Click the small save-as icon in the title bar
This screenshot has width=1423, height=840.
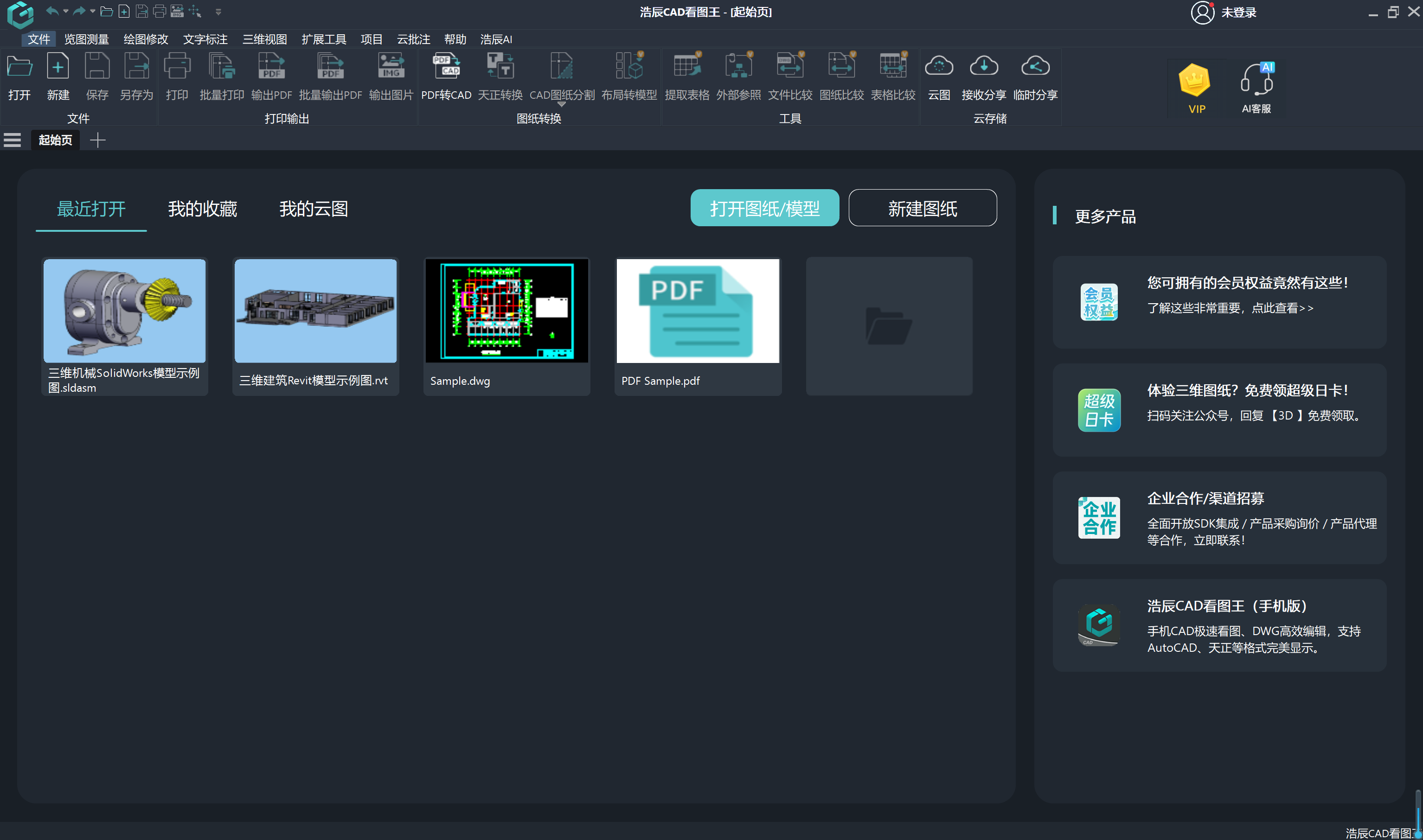click(141, 11)
